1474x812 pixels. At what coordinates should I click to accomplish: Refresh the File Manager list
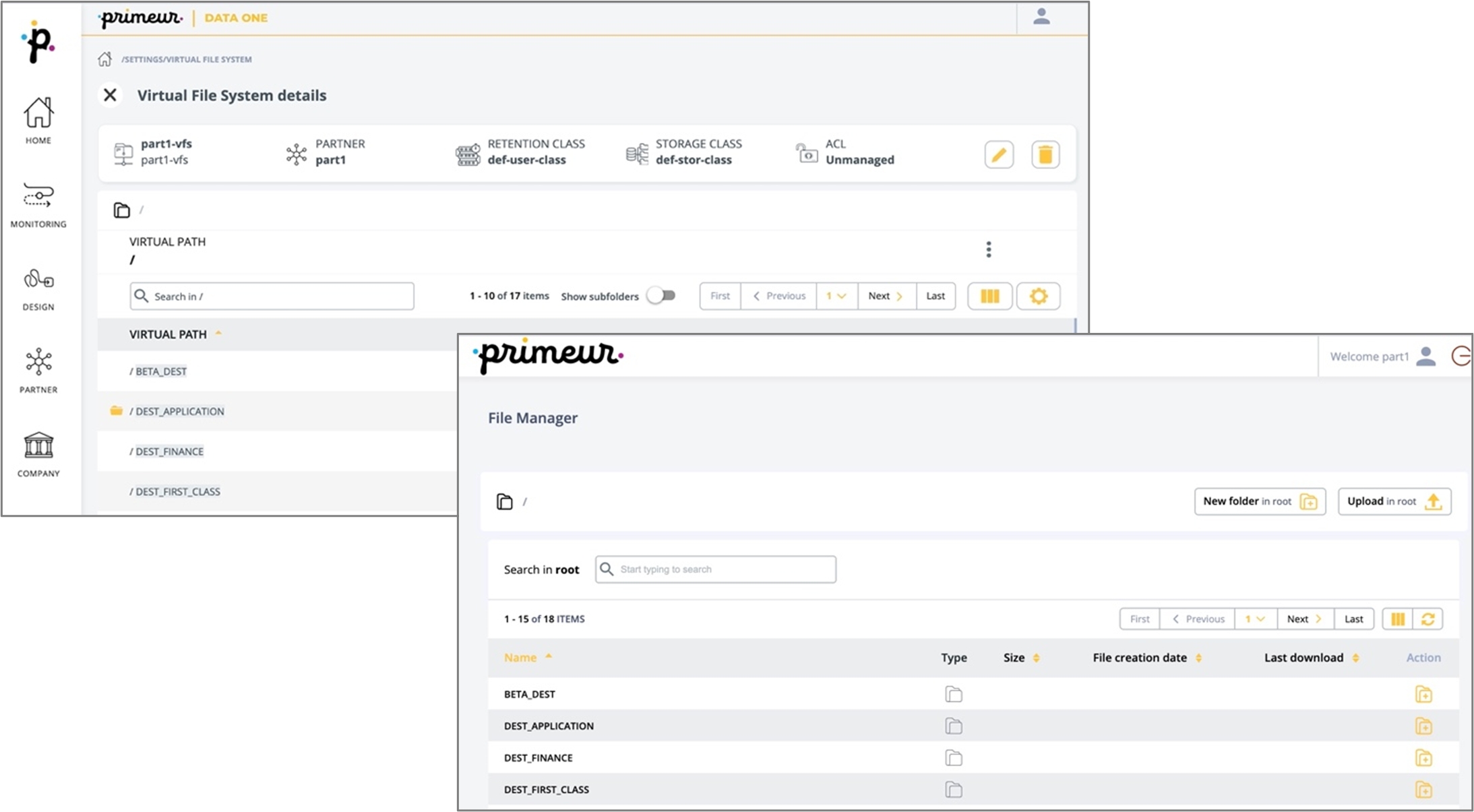click(1427, 619)
